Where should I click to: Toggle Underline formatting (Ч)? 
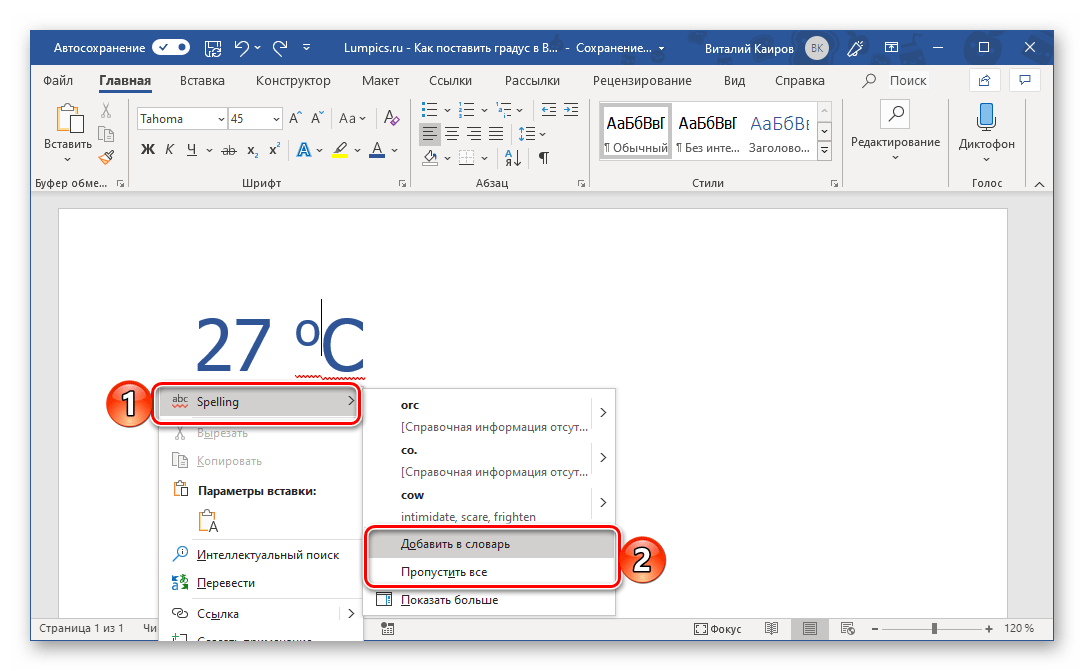[x=191, y=149]
